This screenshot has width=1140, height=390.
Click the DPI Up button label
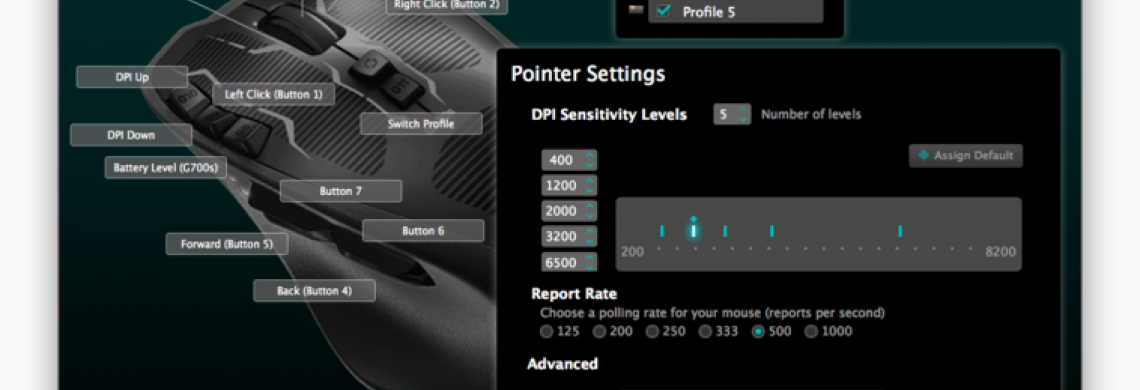[132, 77]
